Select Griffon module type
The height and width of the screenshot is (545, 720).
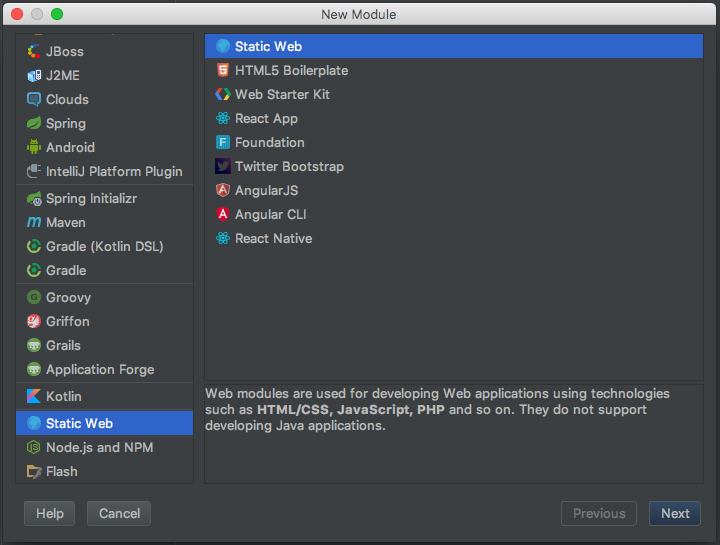105,321
